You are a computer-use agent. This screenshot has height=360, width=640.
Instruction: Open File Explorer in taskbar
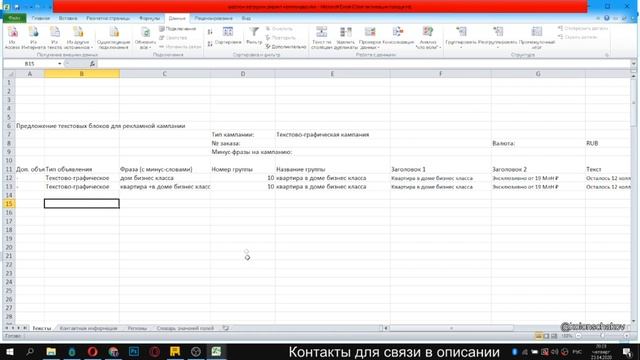pyautogui.click(x=51, y=351)
